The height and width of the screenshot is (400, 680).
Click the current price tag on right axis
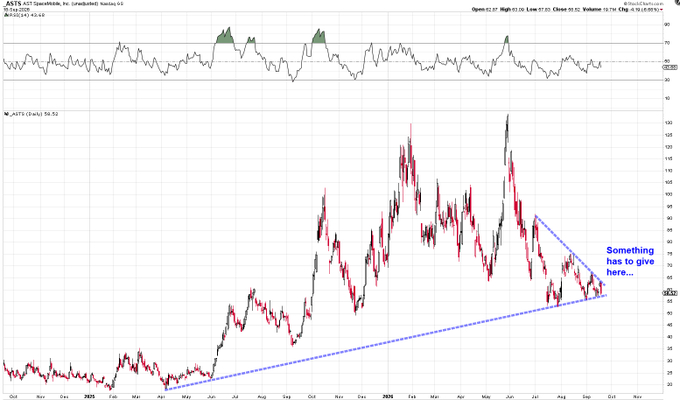pos(670,294)
